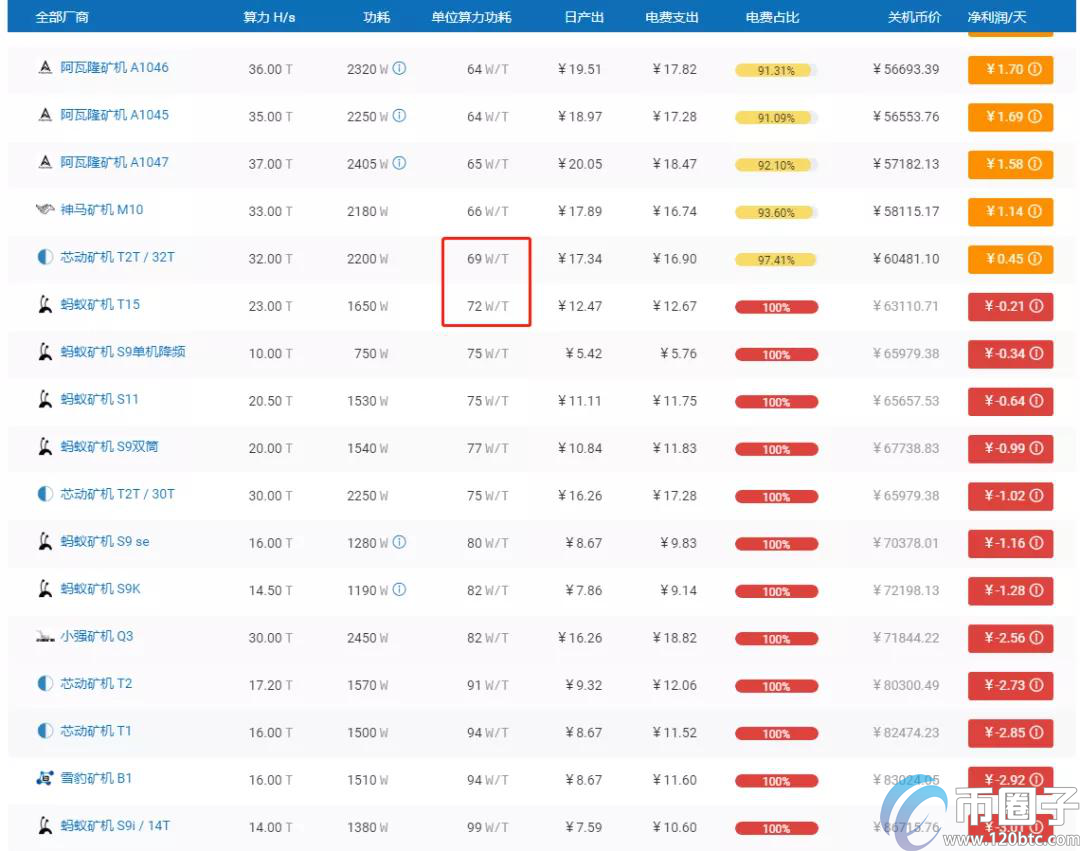
Task: Click the ¥0.45 net profit button
Action: [x=1010, y=259]
